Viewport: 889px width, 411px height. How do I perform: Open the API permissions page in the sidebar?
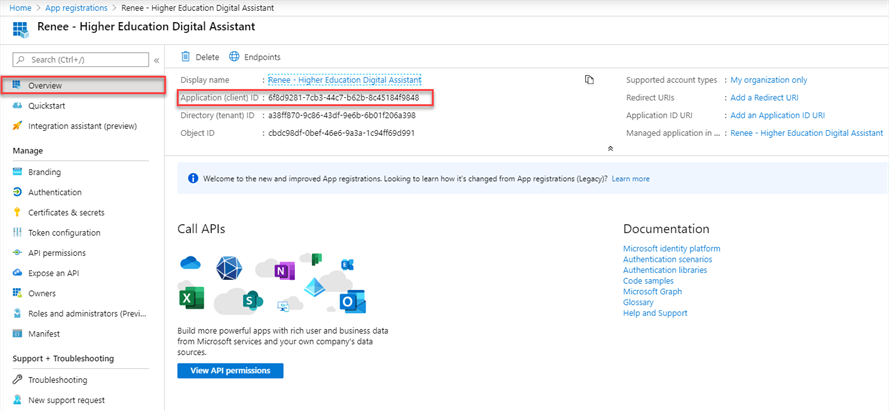point(57,253)
